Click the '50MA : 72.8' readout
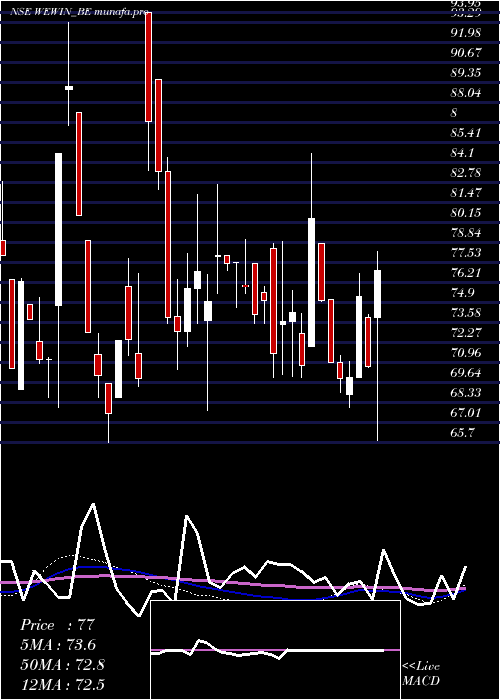Screen dimensions: 500x700 point(63,665)
